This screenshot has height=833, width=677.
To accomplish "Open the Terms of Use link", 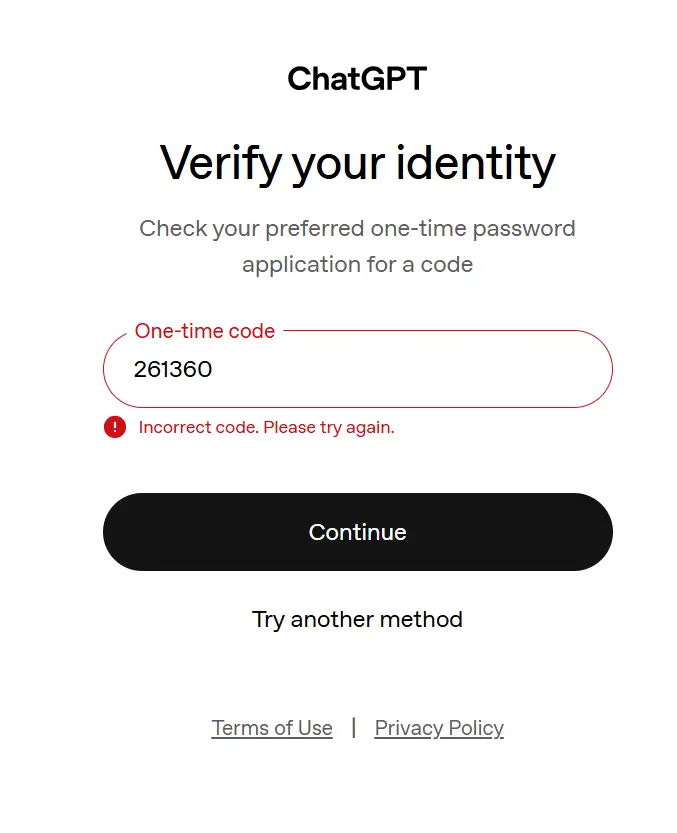I will [272, 728].
